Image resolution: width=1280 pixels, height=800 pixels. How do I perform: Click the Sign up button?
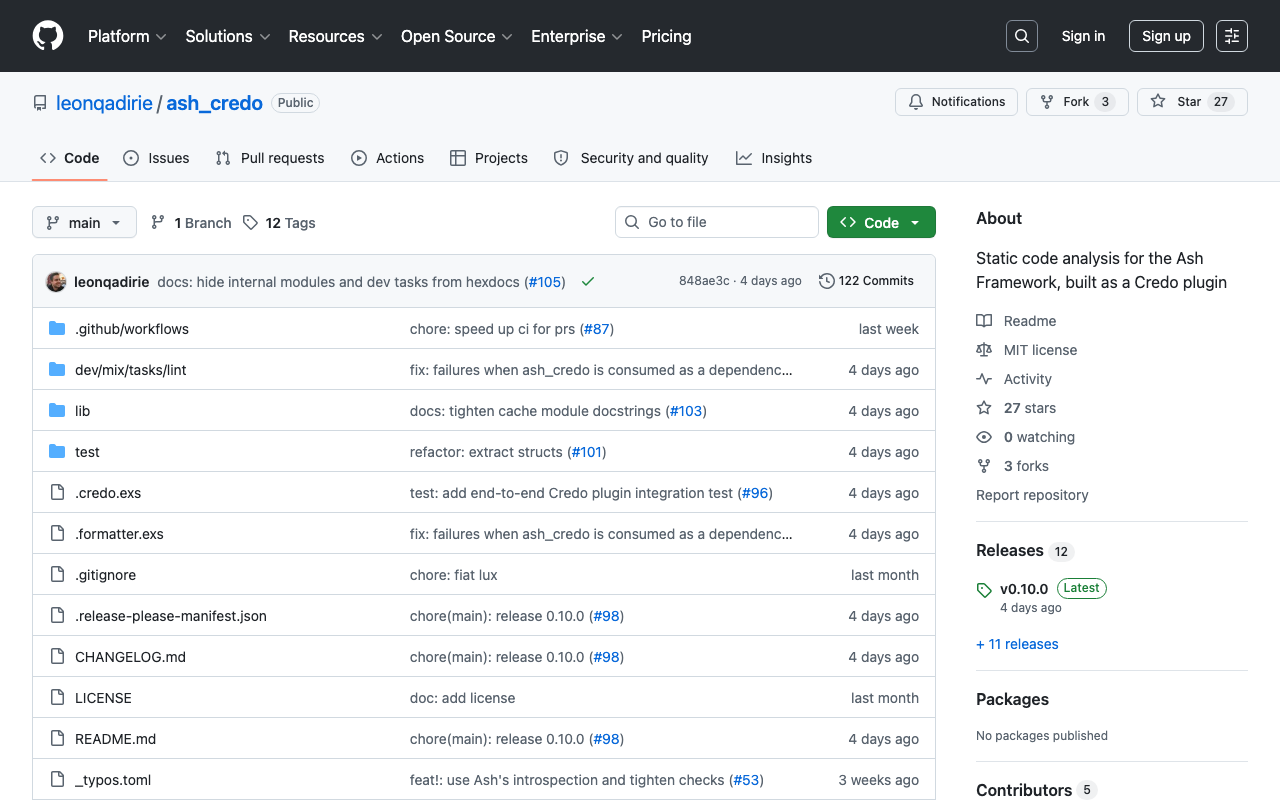[x=1166, y=36]
